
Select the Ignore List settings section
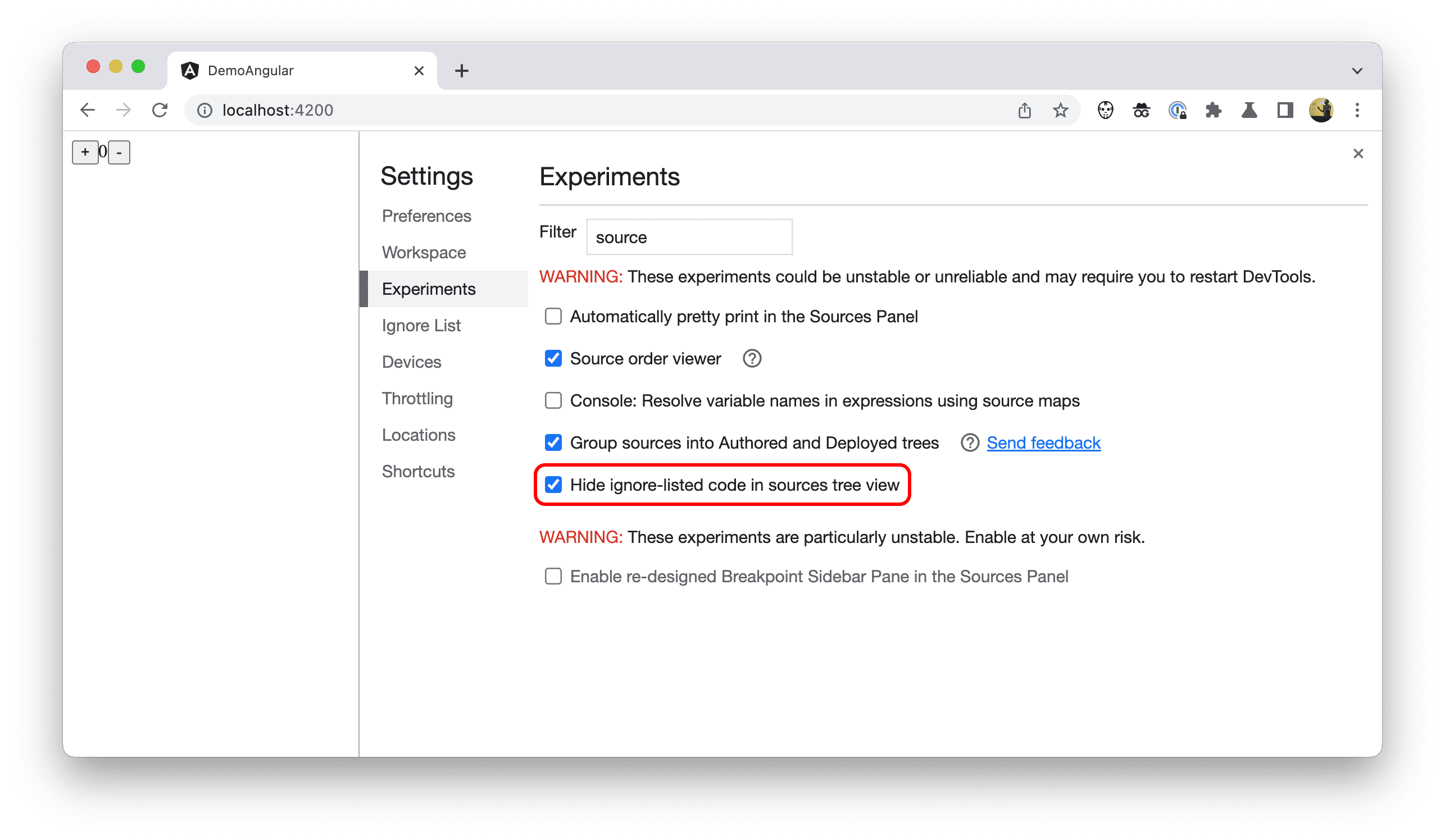tap(421, 325)
